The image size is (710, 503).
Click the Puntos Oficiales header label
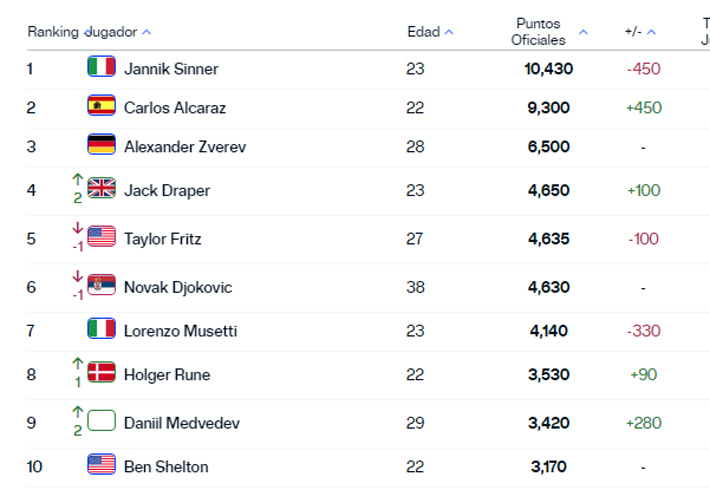tap(538, 32)
